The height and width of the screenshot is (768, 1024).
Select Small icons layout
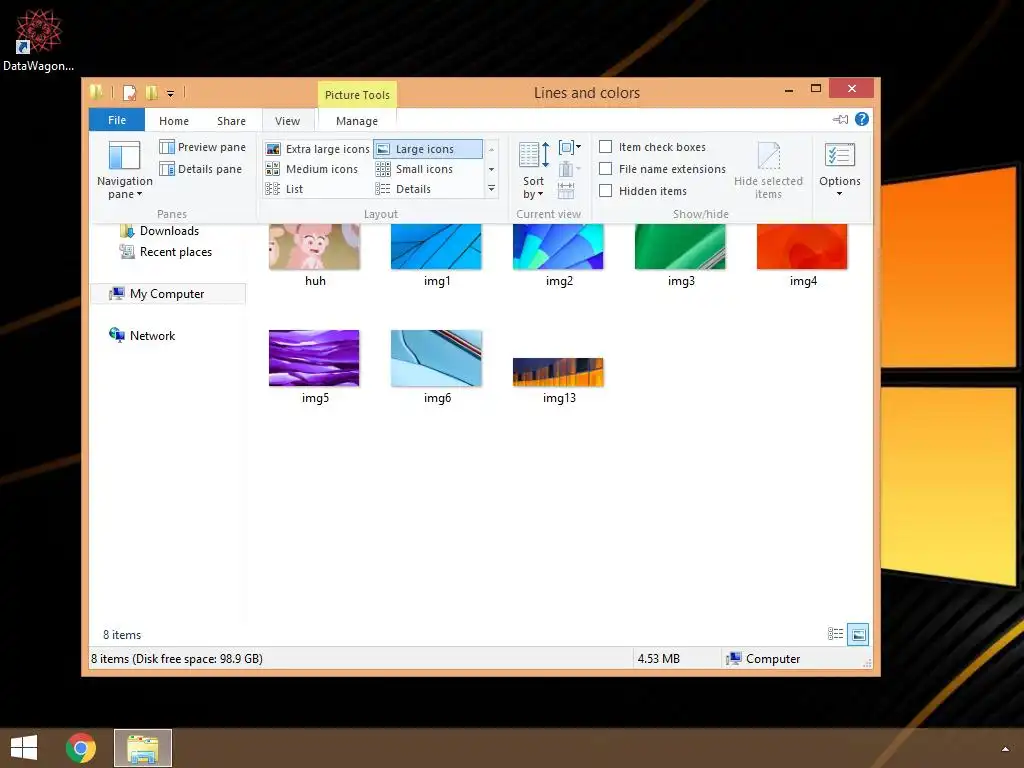(x=415, y=169)
